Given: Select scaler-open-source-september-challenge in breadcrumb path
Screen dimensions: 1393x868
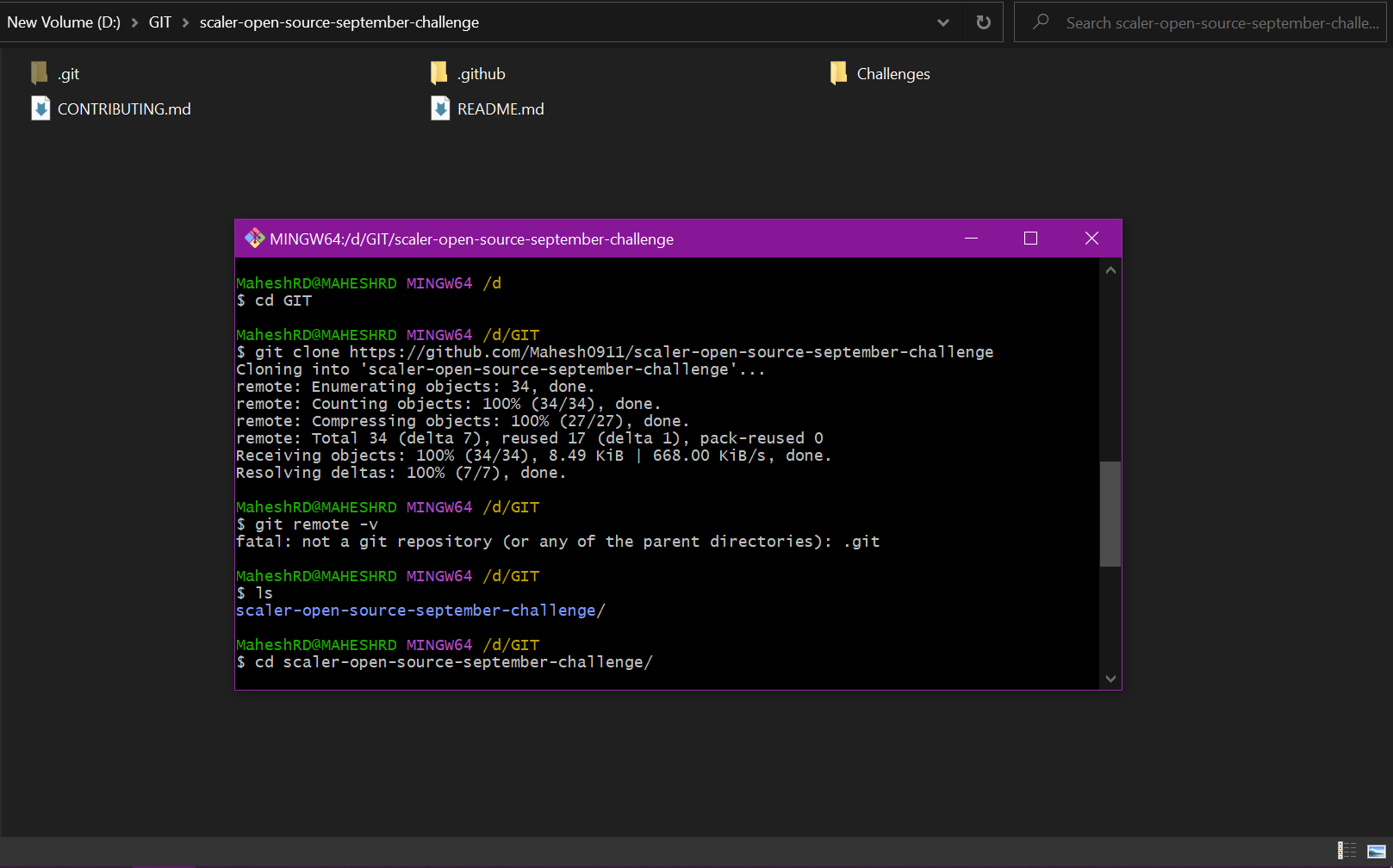Looking at the screenshot, I should pos(339,22).
